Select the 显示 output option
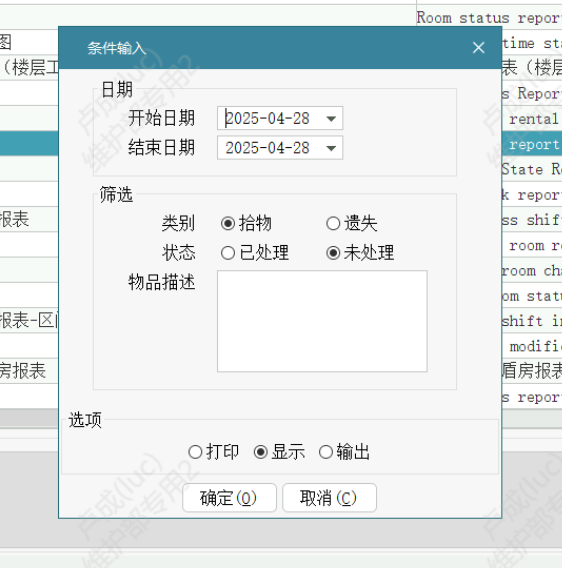562x568 pixels. tap(261, 452)
